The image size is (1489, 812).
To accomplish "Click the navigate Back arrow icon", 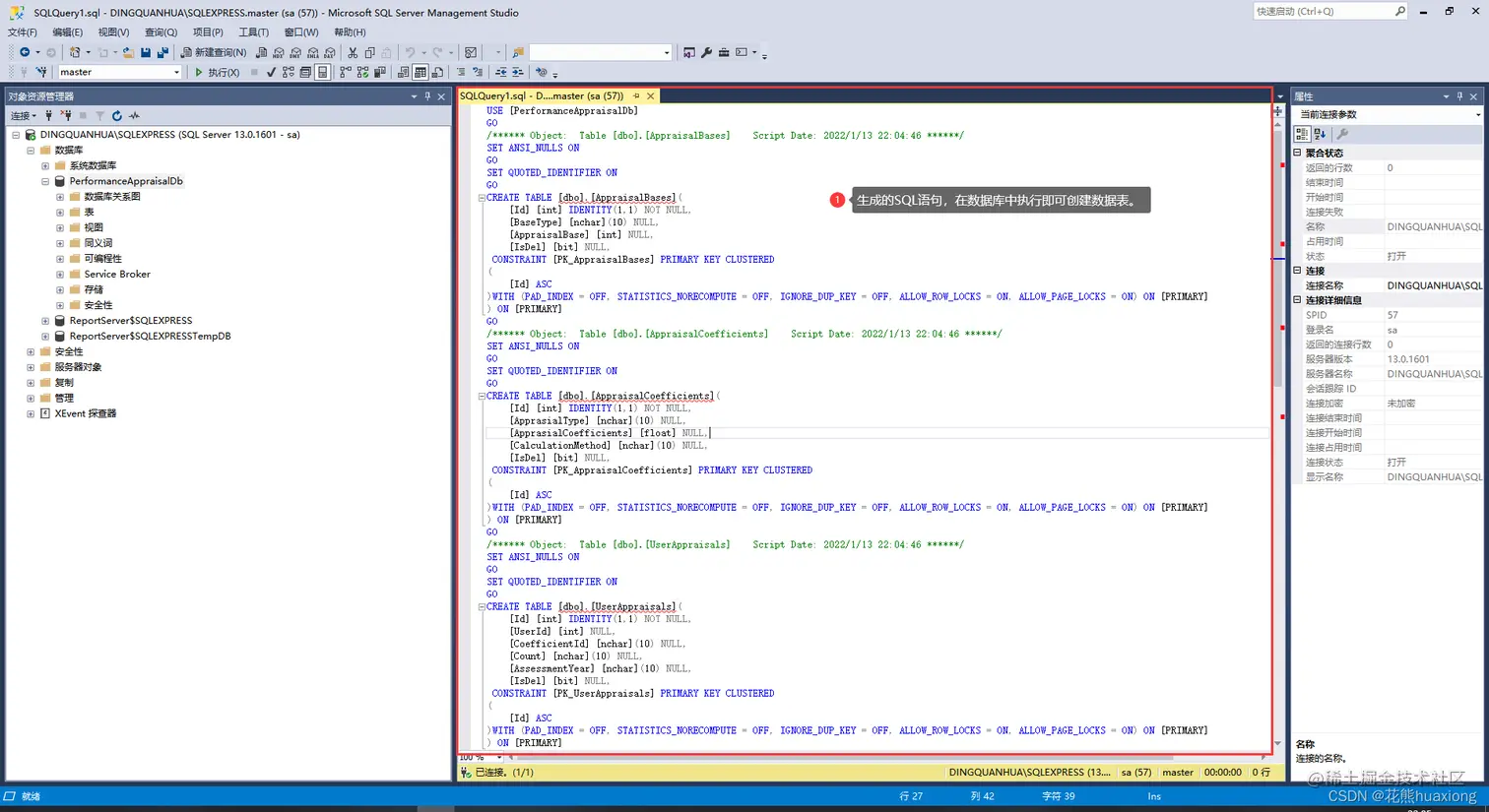I will 25,52.
